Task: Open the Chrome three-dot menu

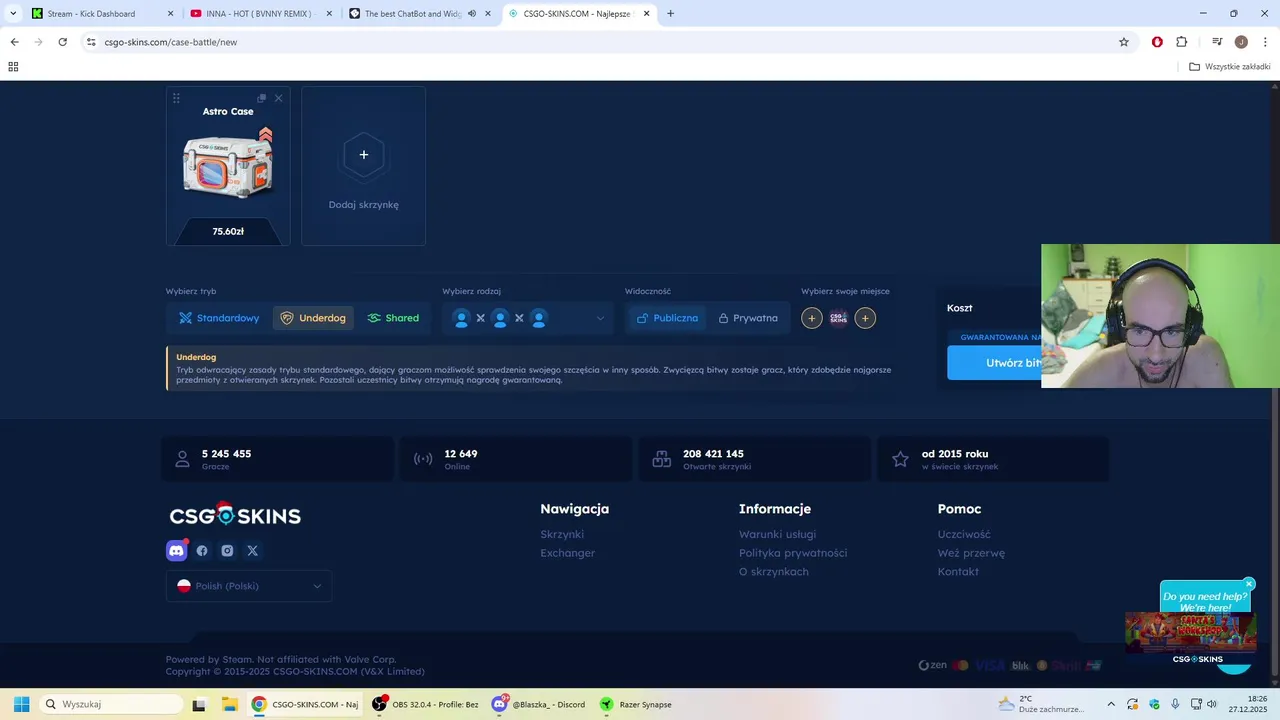Action: tap(1265, 42)
